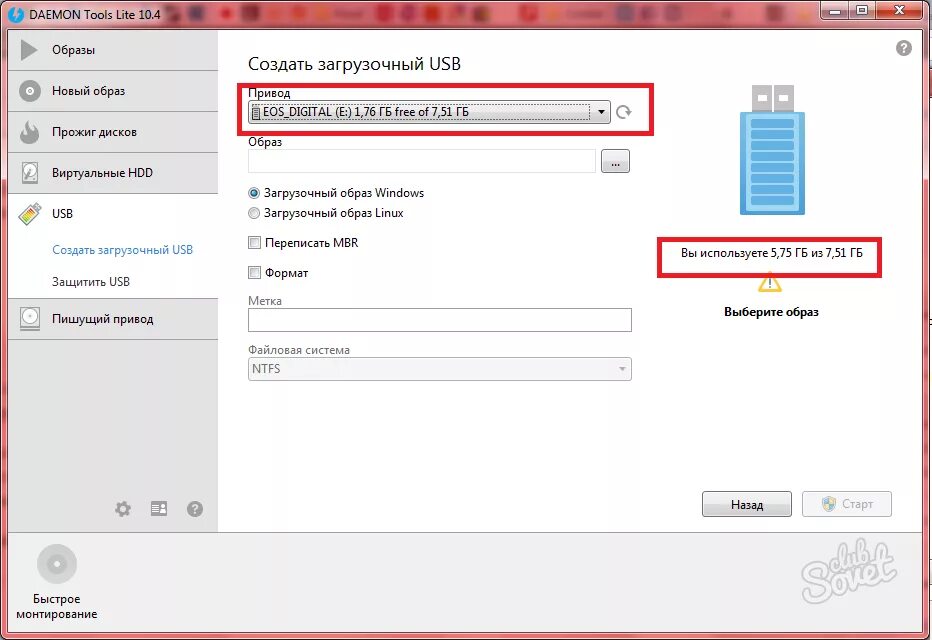Screen dimensions: 932x640
Task: Click the sidebar question mark help icon
Action: tap(195, 509)
